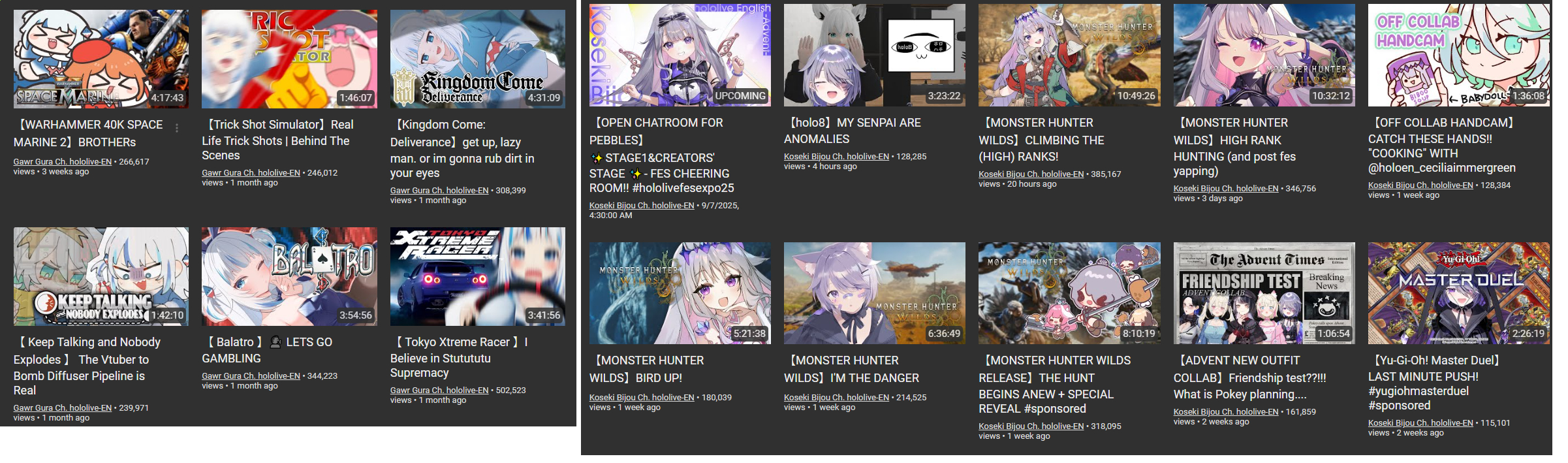Open the three-dot menu beside Space Marine 2 video
1568x463 pixels.
177,128
